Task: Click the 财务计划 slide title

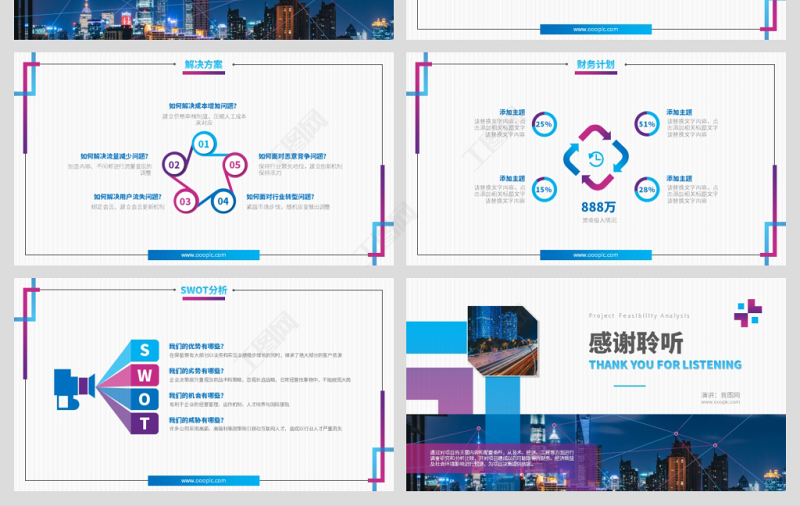Action: coord(595,65)
